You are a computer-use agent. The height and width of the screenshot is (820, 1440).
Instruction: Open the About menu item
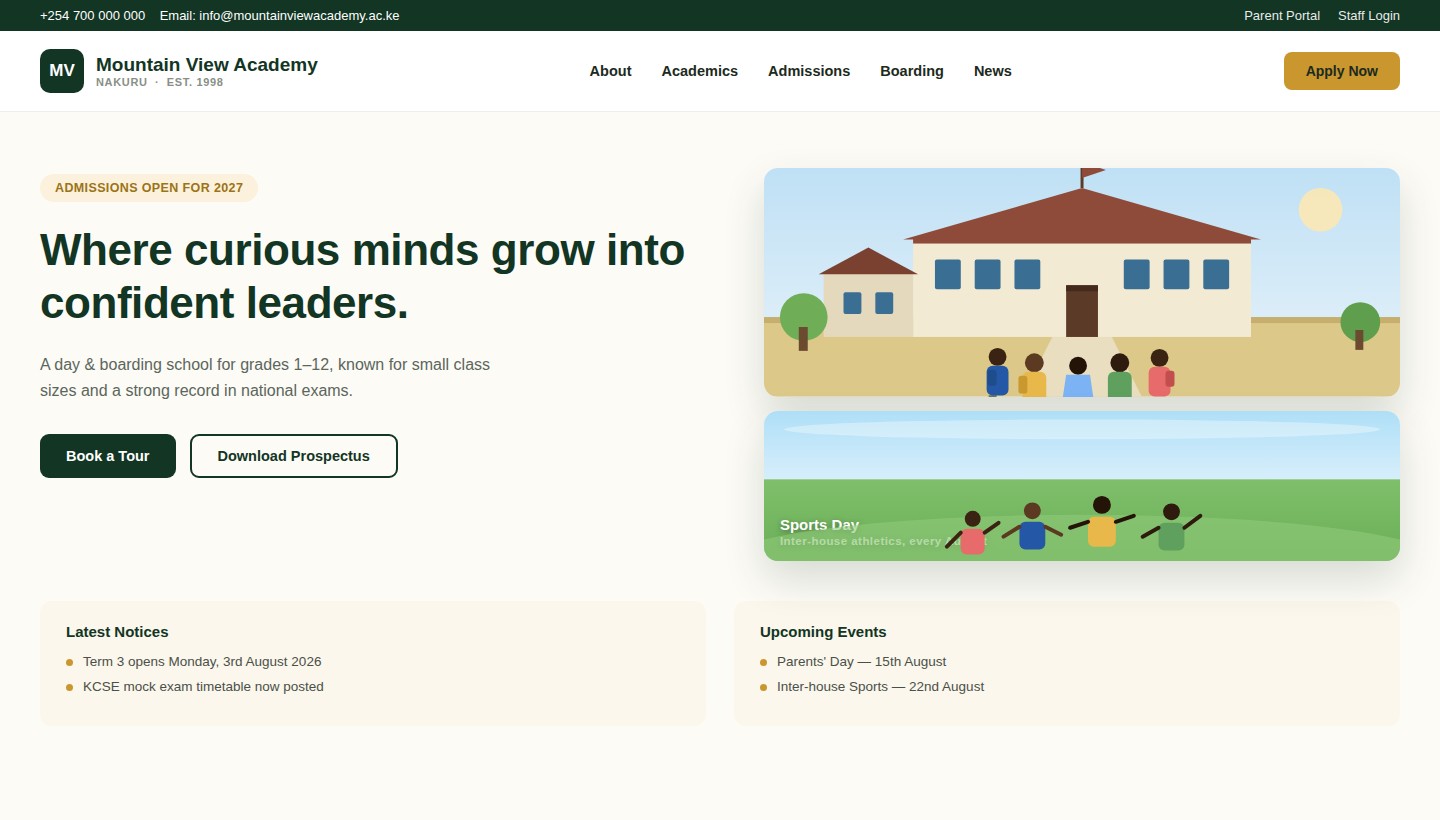point(610,71)
